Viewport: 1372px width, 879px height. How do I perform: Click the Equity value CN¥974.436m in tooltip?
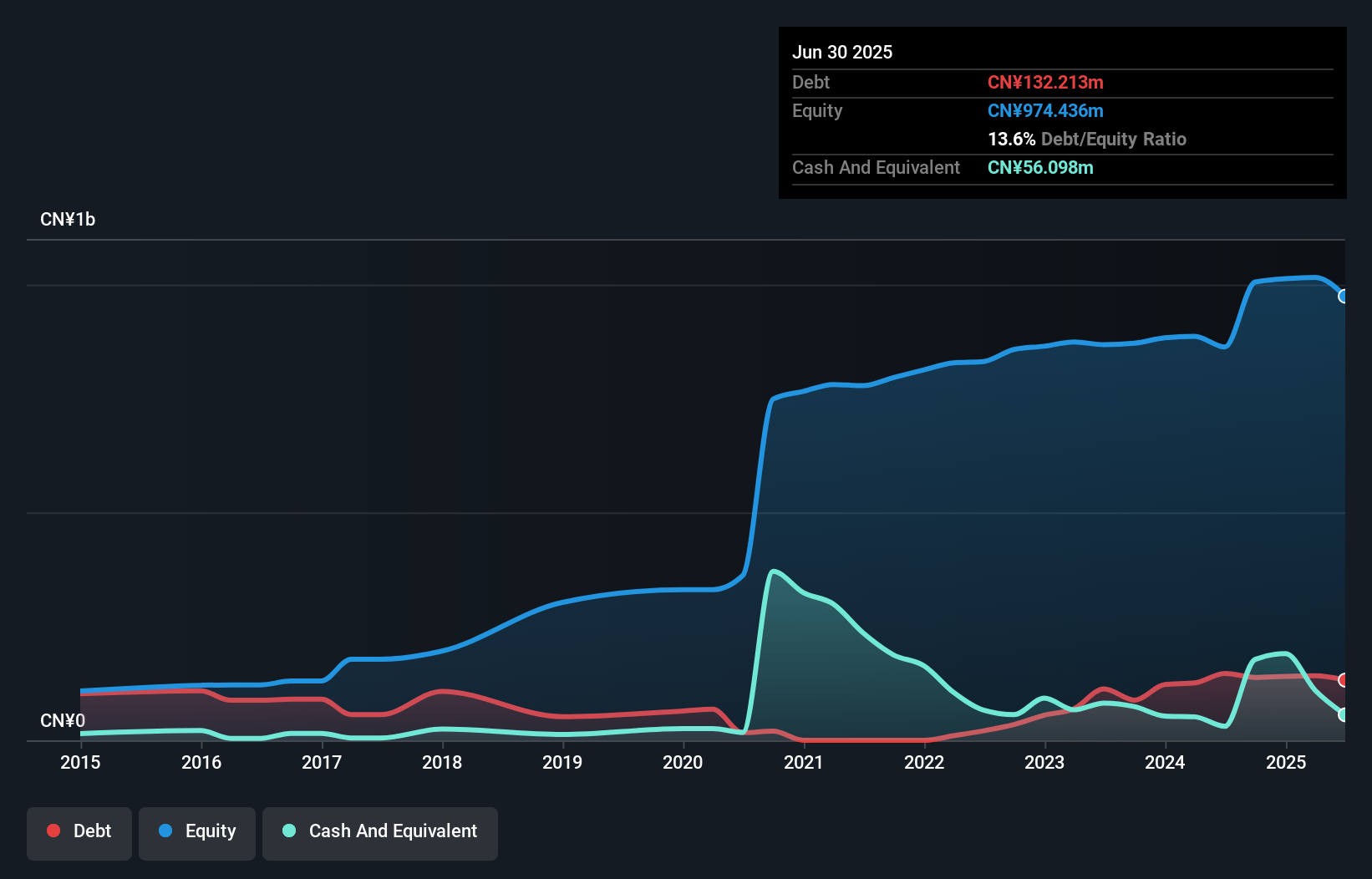(x=1045, y=111)
